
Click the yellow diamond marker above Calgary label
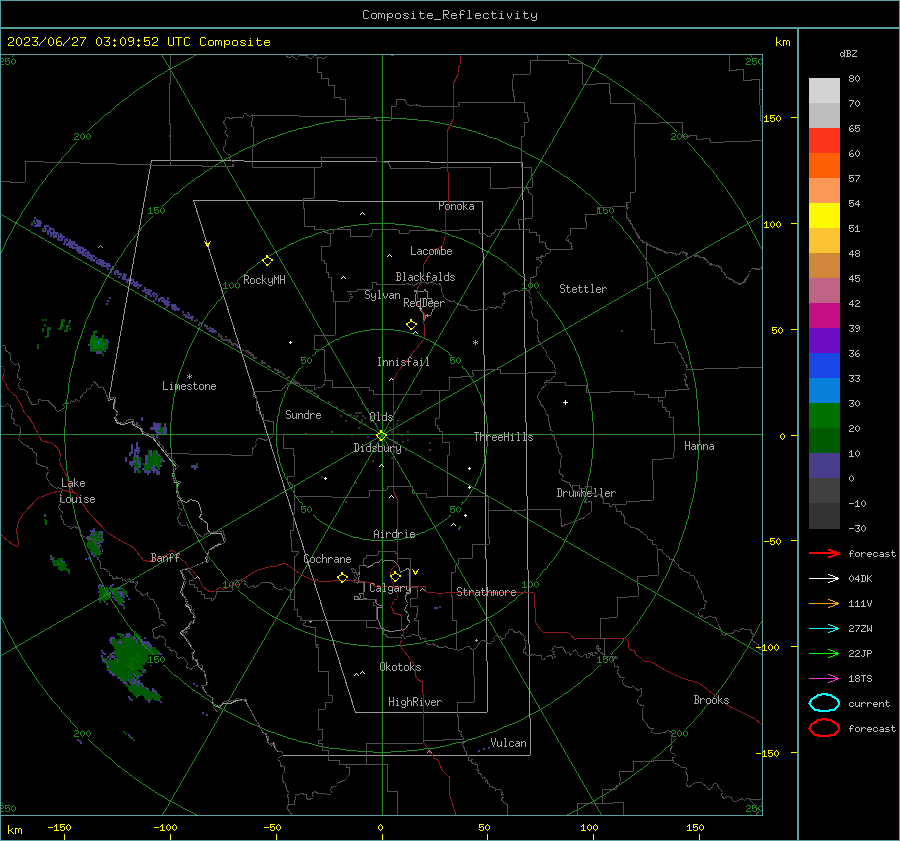[395, 576]
